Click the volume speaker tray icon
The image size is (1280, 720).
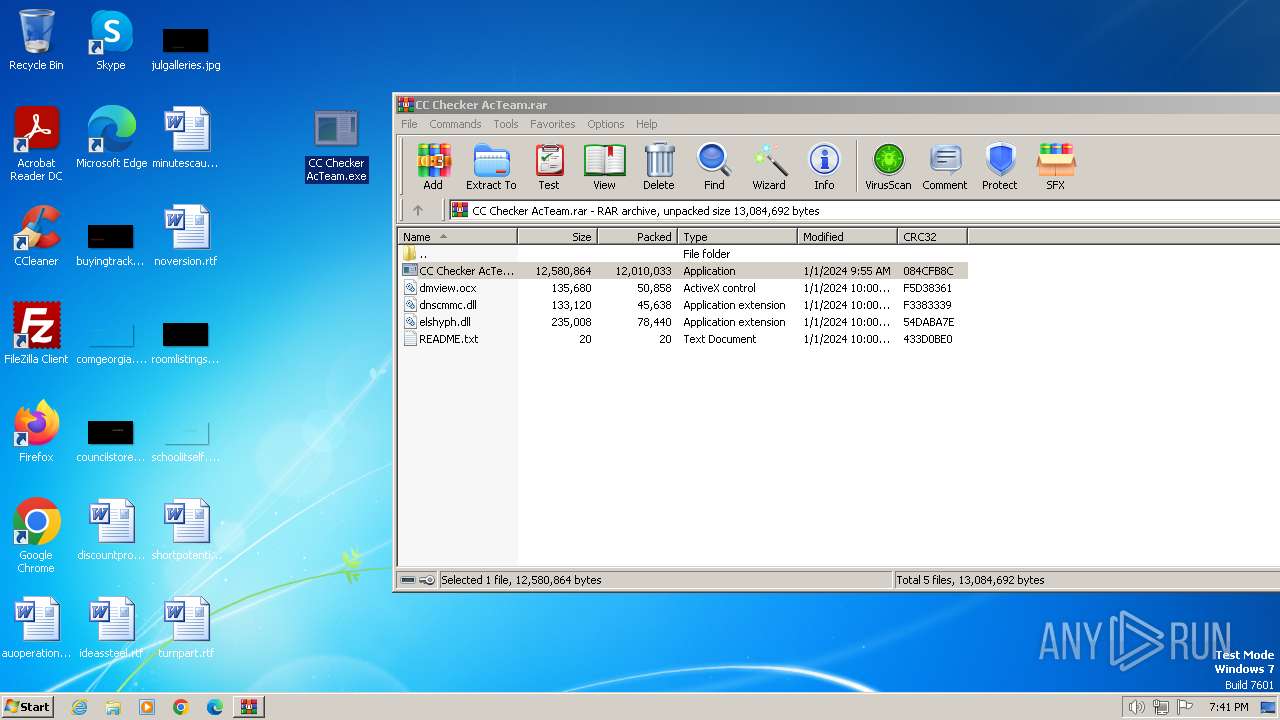point(1136,707)
